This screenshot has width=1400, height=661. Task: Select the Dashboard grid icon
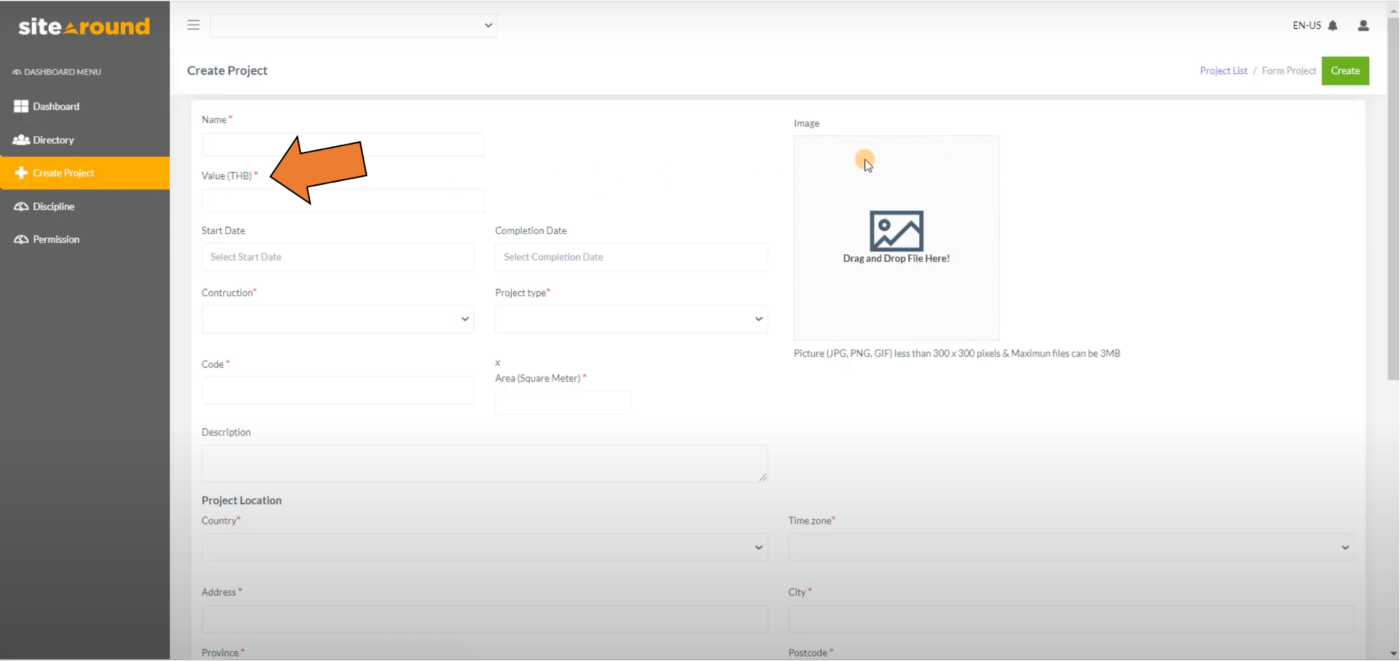(x=19, y=106)
